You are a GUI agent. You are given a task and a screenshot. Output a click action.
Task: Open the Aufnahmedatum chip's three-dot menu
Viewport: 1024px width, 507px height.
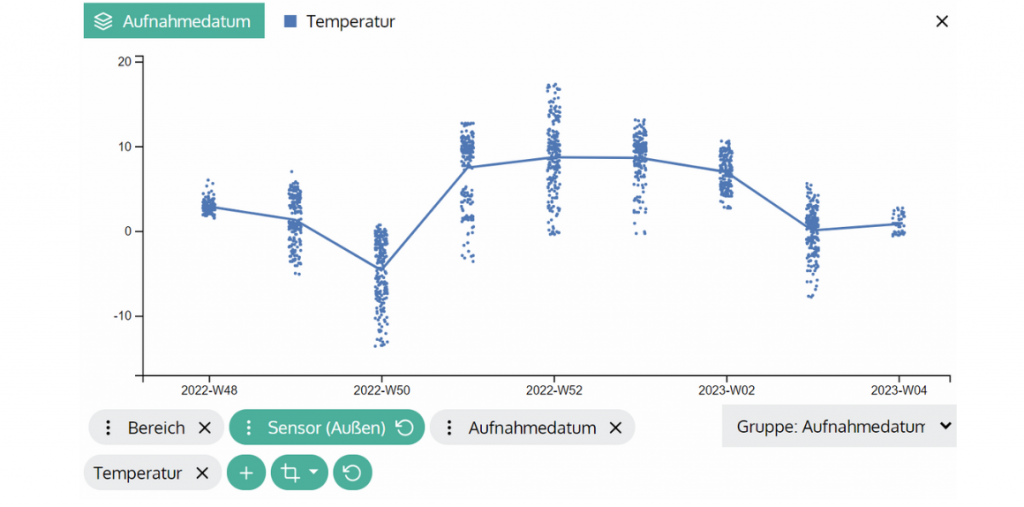tap(450, 428)
